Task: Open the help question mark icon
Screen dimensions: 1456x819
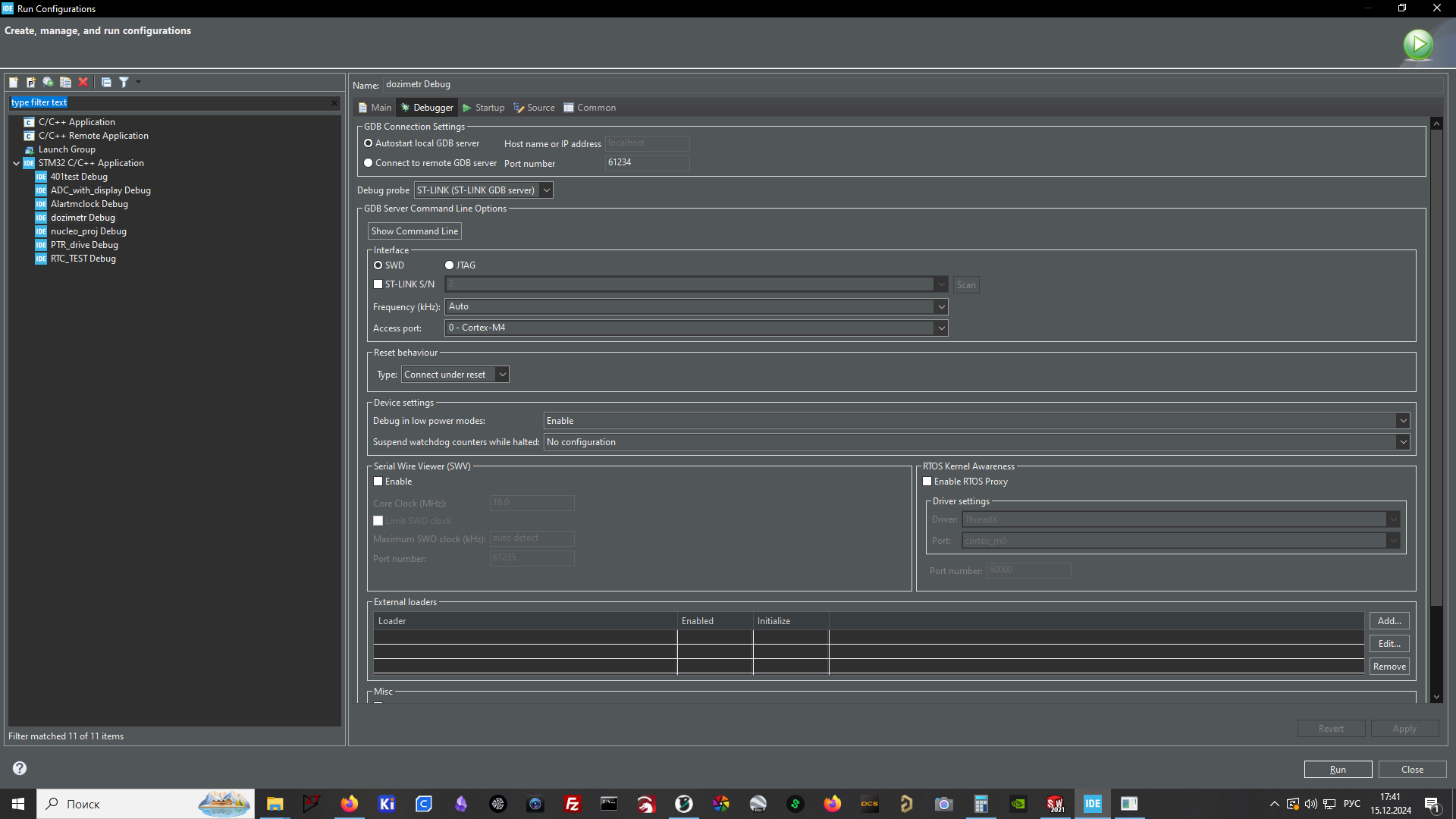Action: [x=20, y=768]
